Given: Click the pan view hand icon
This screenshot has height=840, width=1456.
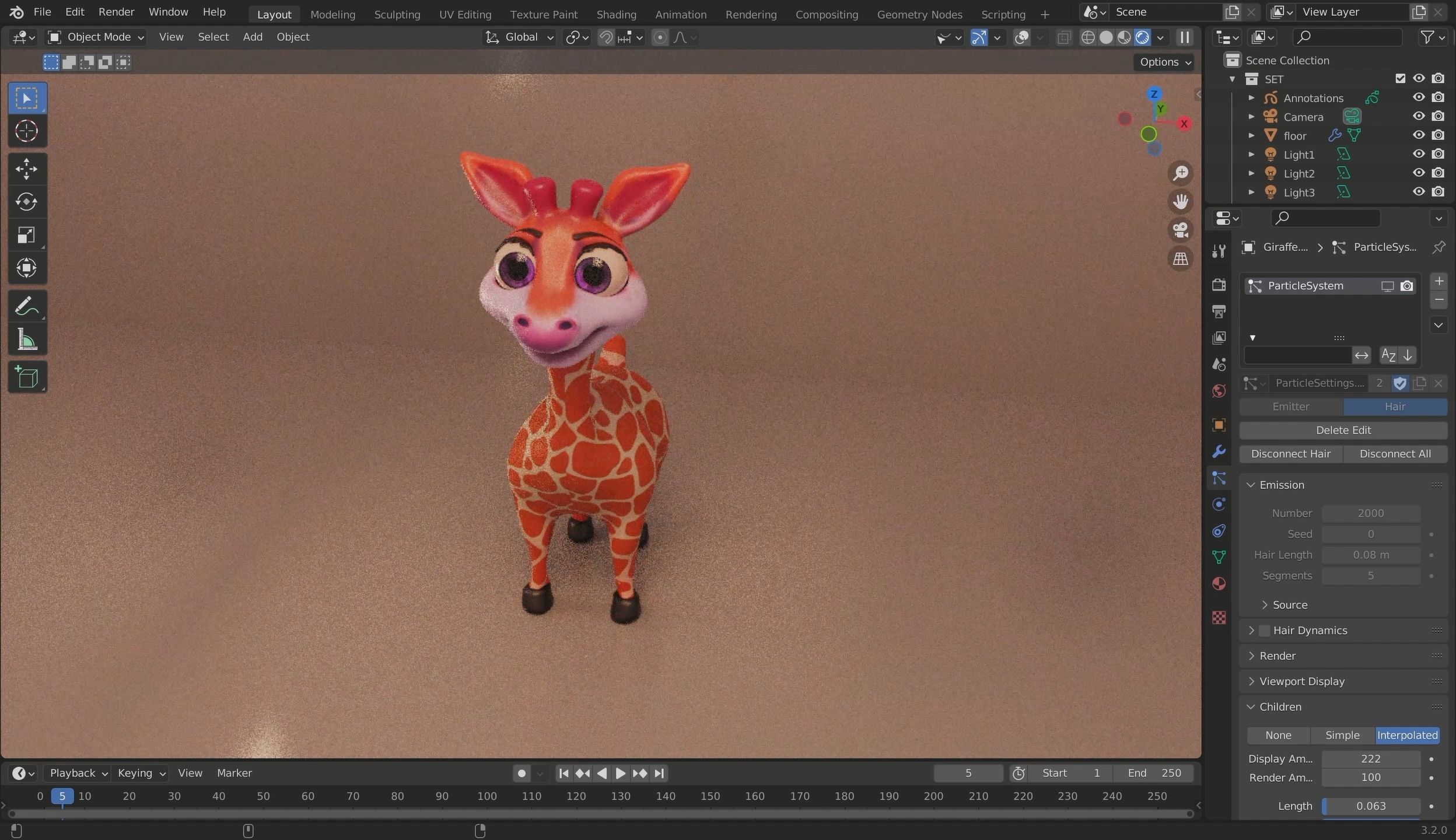Looking at the screenshot, I should click(x=1181, y=202).
